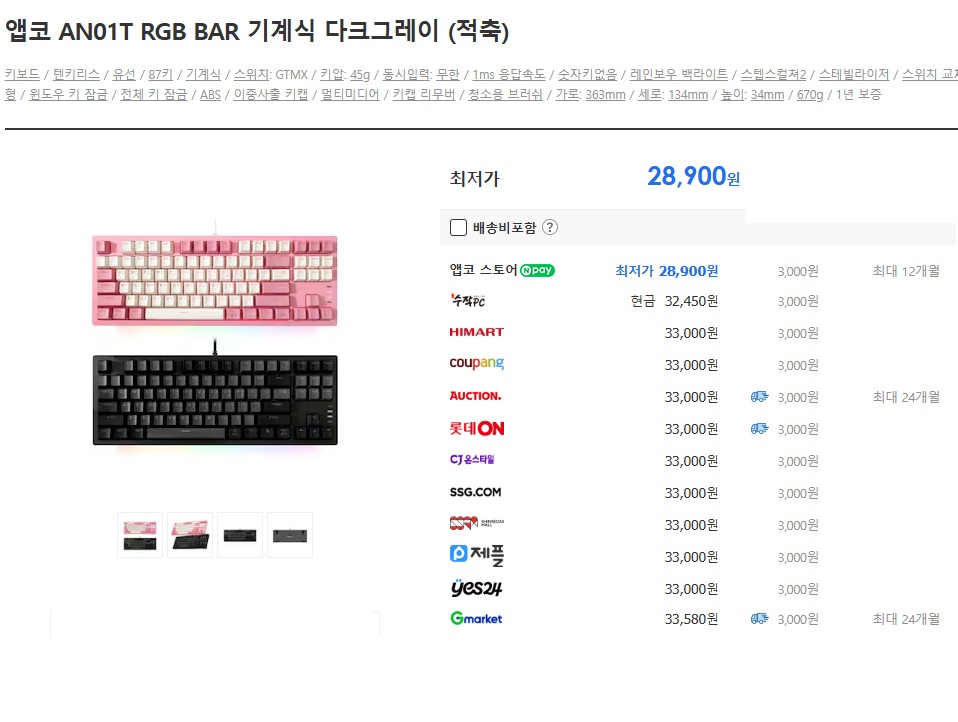Select second thumbnail with angled keyboards
The height and width of the screenshot is (722, 958).
click(x=190, y=535)
